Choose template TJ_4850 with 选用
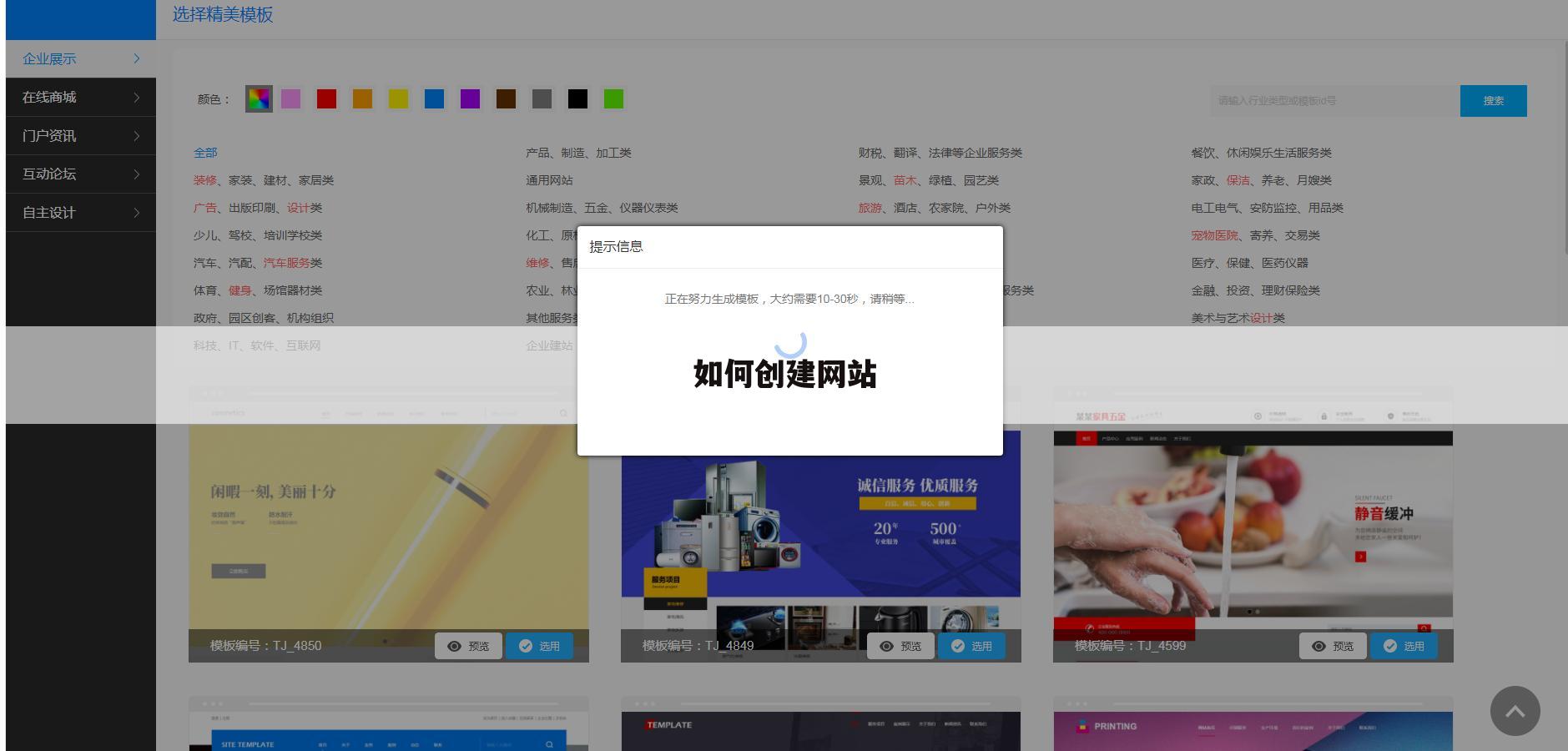Viewport: 1568px width, 751px height. coord(539,646)
